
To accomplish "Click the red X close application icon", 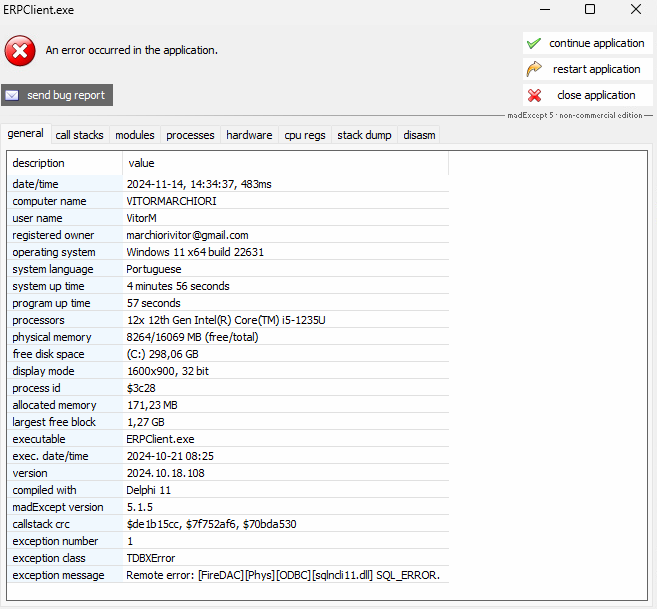I will point(534,95).
